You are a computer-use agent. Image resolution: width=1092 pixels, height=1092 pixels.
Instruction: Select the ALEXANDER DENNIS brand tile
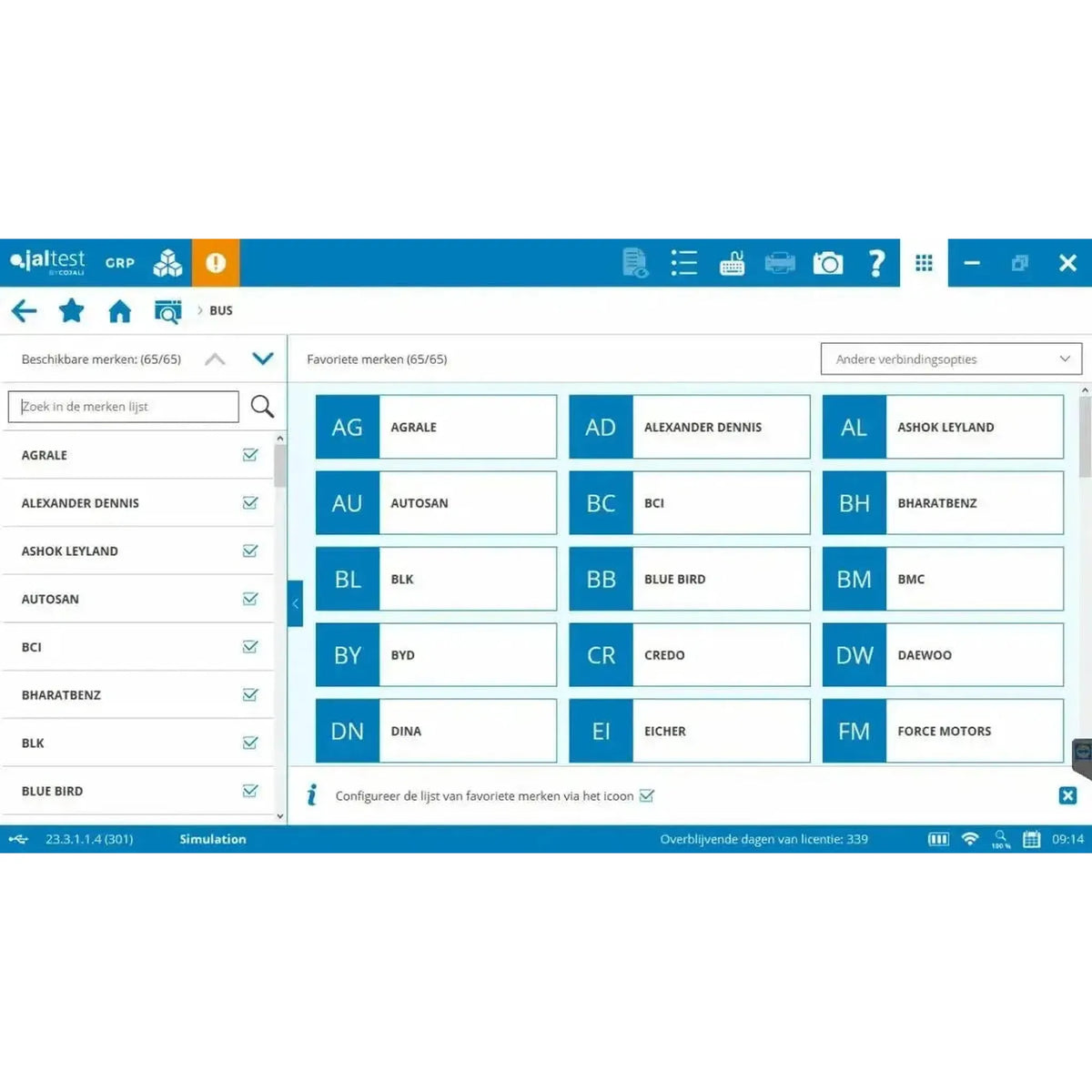coord(689,427)
